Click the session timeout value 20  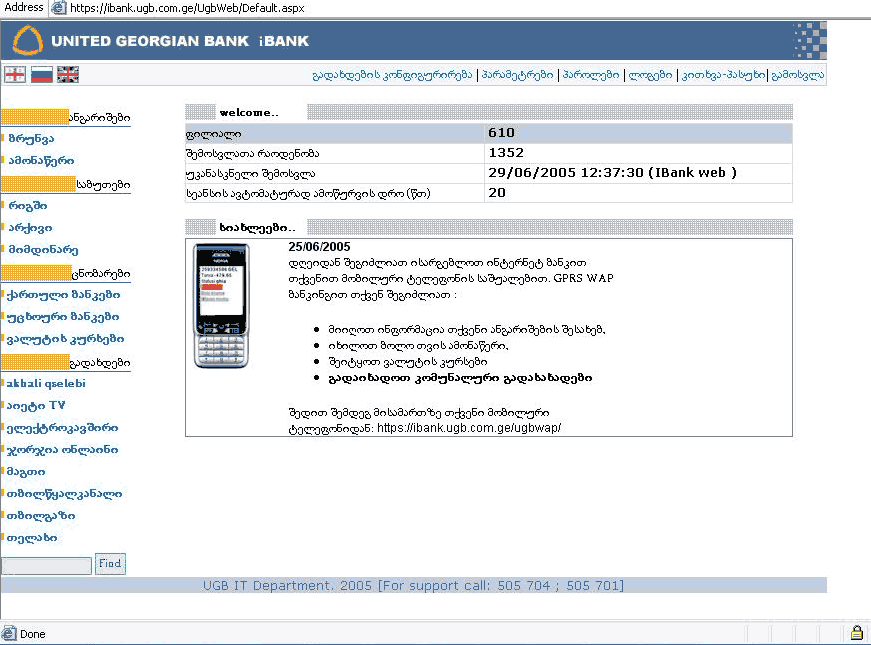pyautogui.click(x=497, y=193)
